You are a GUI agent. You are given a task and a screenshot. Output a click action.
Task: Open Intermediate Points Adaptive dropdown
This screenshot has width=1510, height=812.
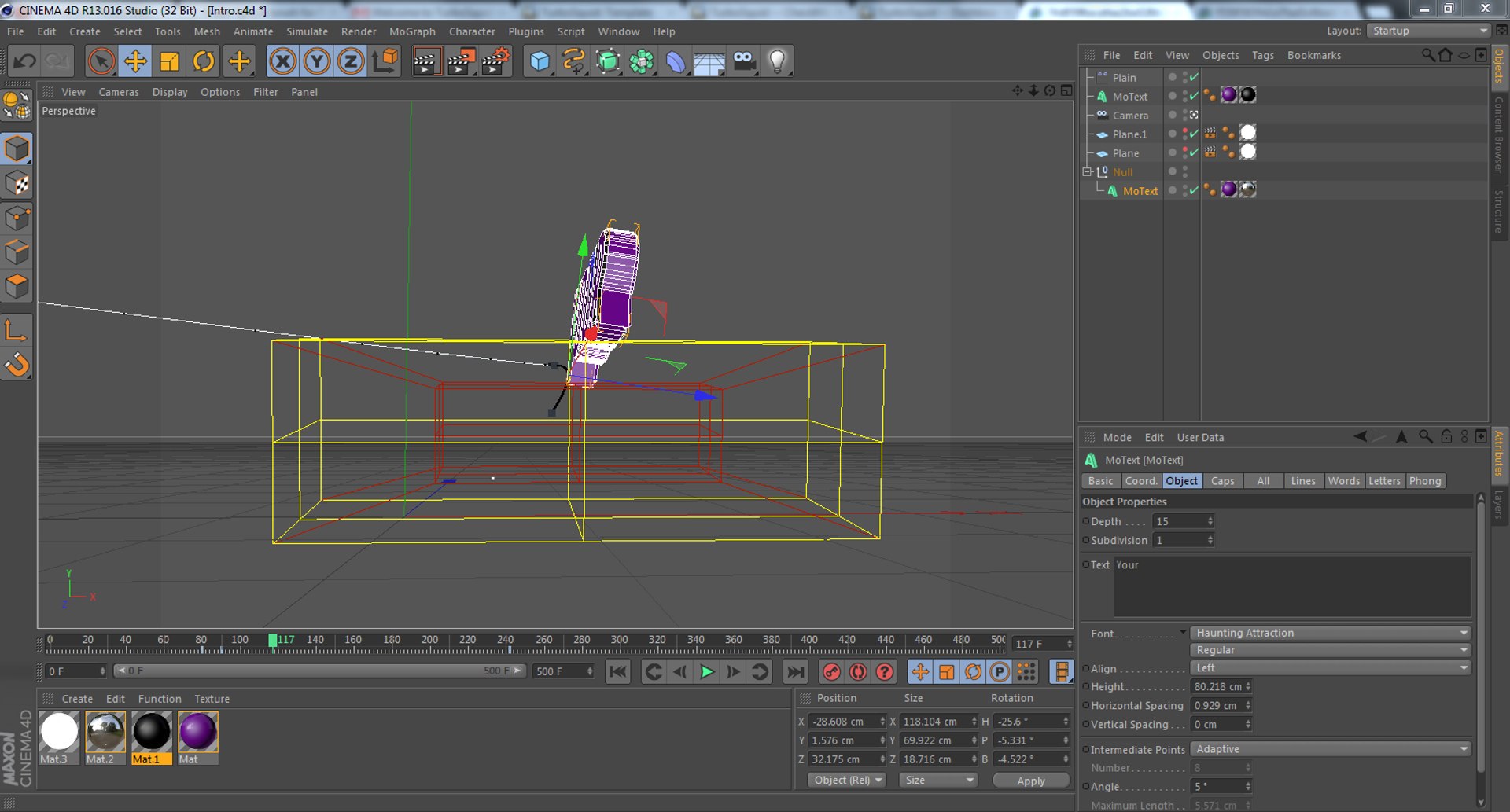click(x=1330, y=749)
